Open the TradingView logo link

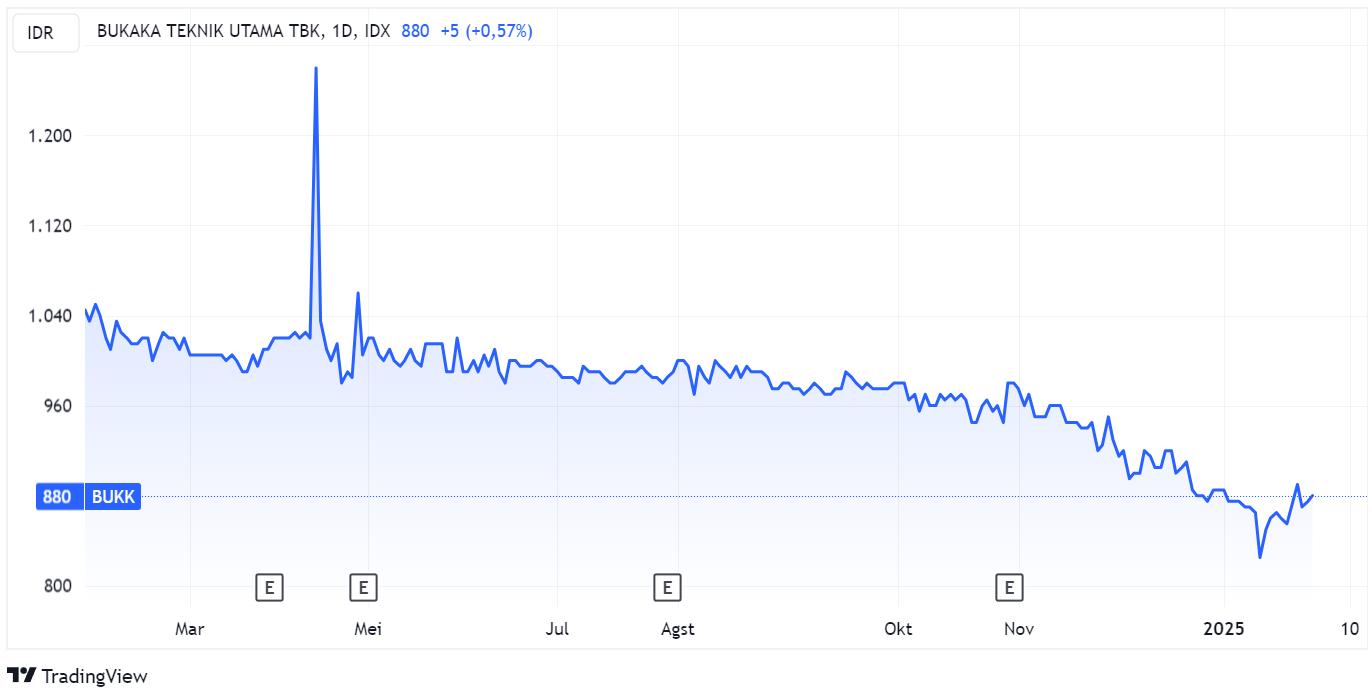click(77, 676)
